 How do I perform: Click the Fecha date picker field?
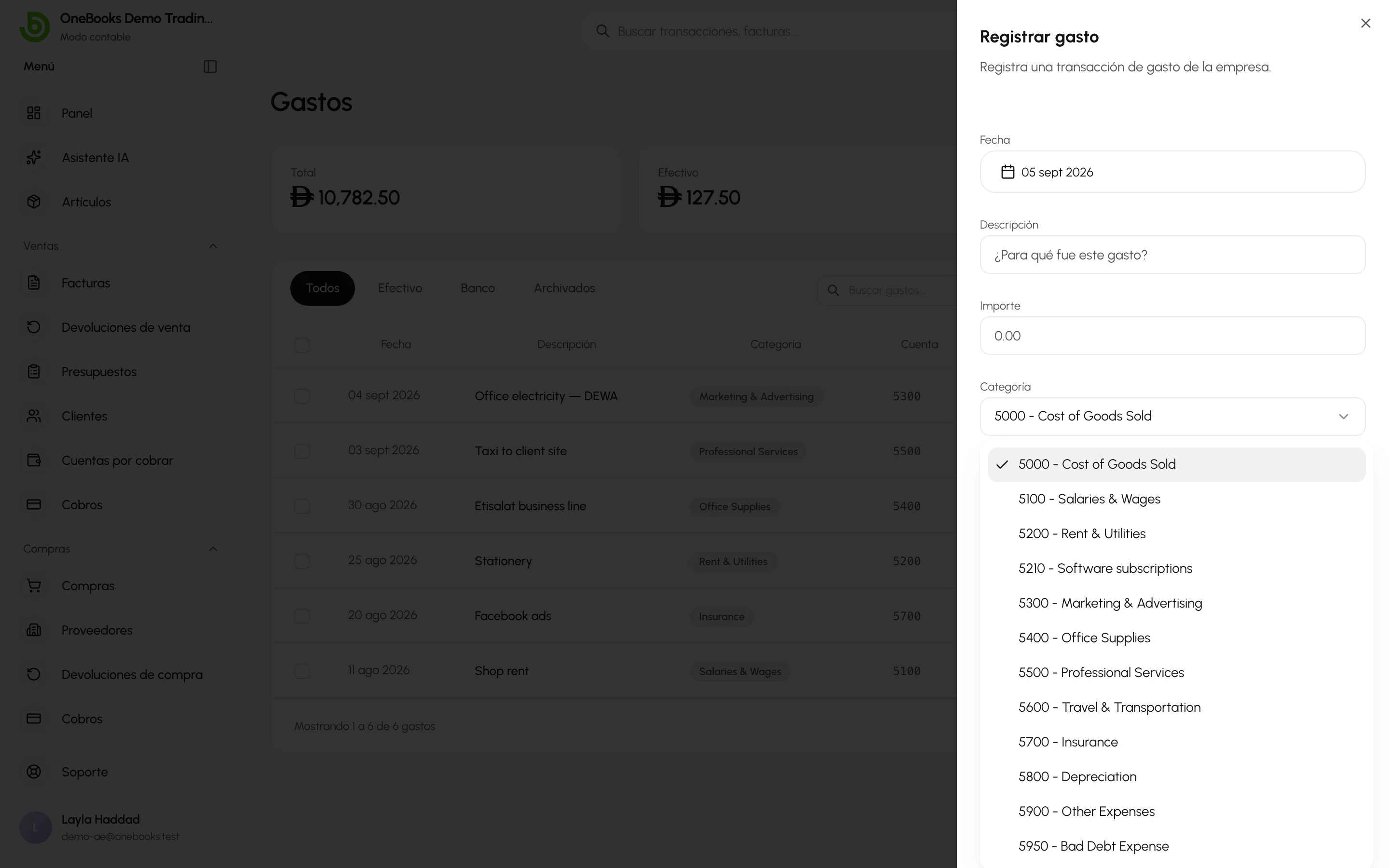coord(1172,172)
